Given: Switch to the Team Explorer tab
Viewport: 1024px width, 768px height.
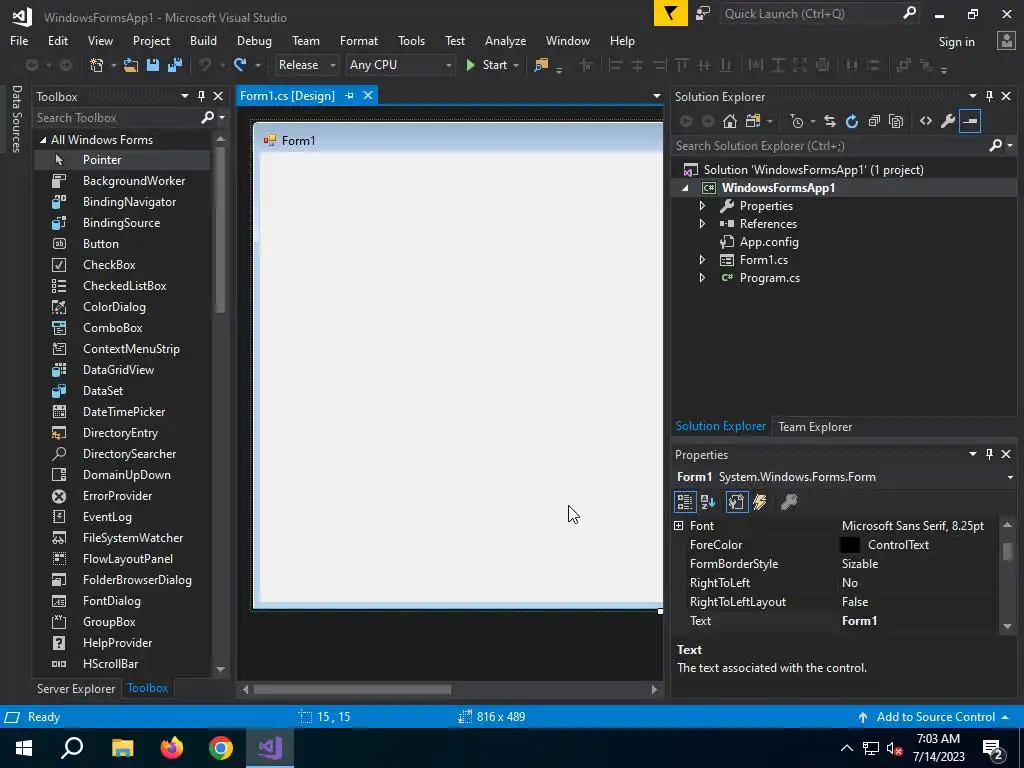Looking at the screenshot, I should [x=814, y=426].
